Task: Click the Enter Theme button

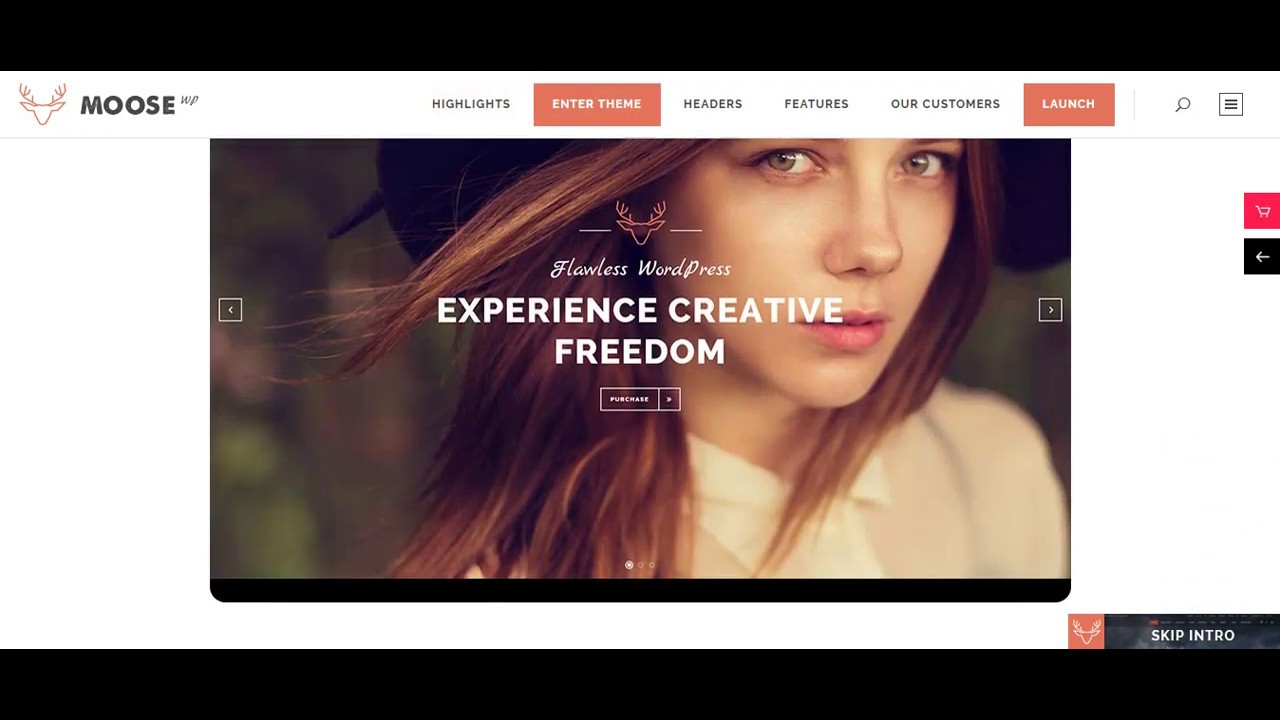Action: (597, 104)
